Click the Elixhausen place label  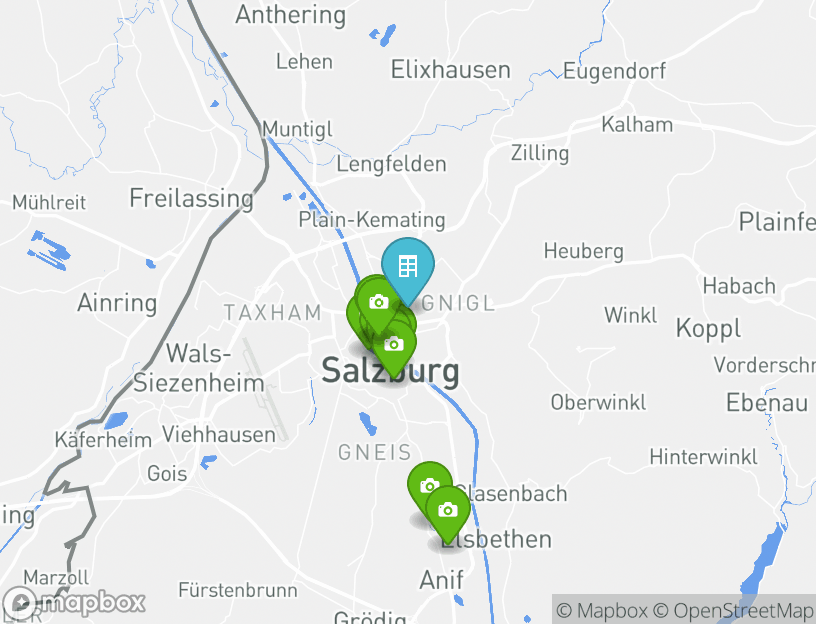(451, 70)
